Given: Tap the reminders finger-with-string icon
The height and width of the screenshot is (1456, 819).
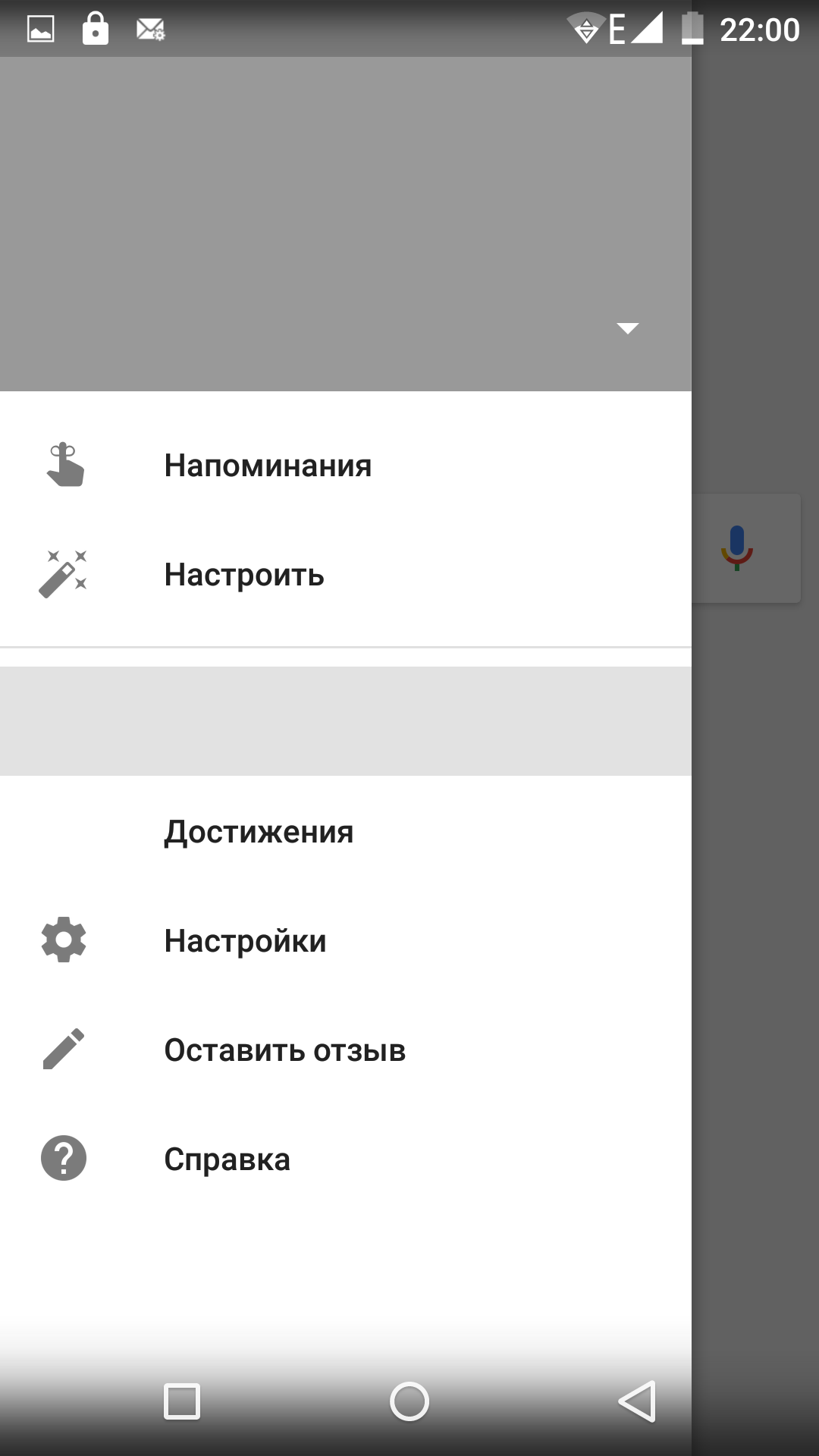Looking at the screenshot, I should [x=64, y=465].
